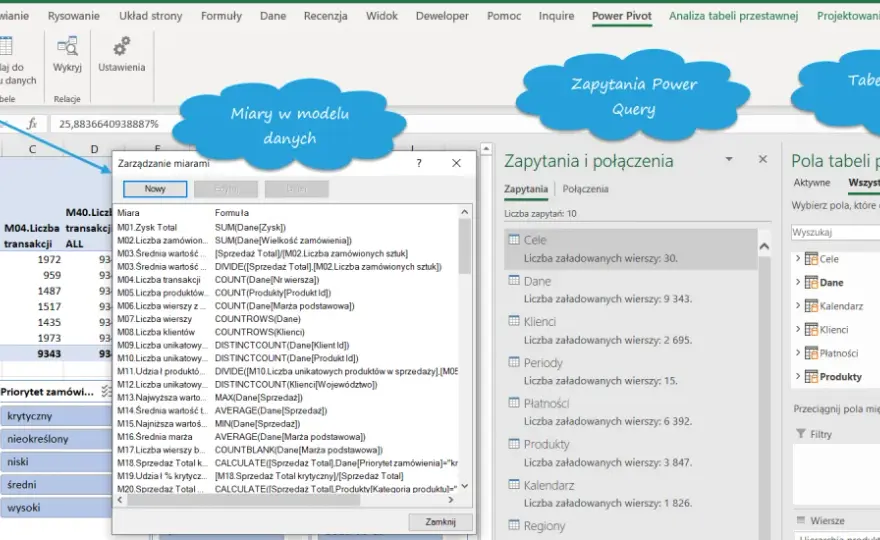Click the Cele query table icon
The image size is (880, 540).
[514, 240]
